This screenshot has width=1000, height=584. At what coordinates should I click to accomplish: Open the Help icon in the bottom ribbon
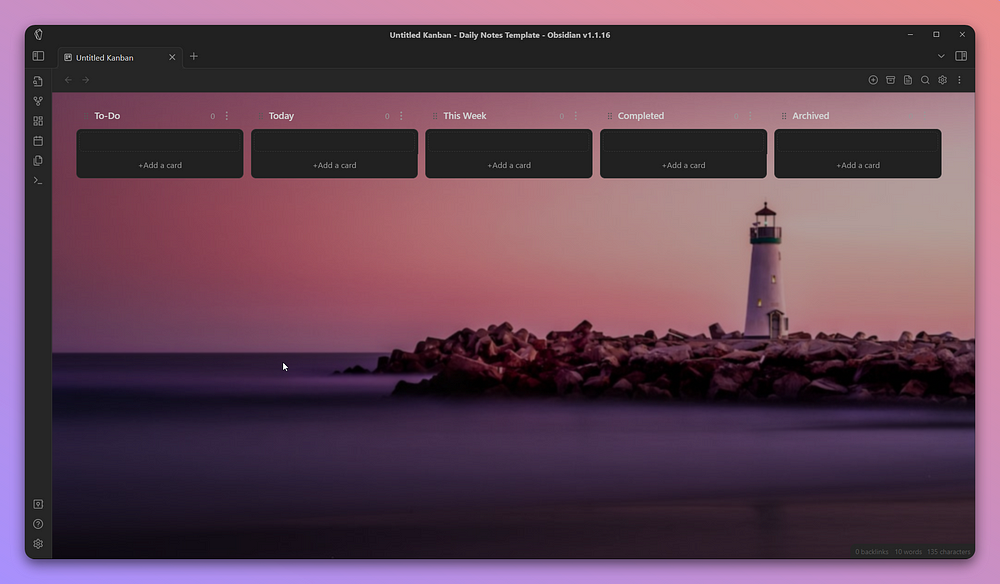[37, 523]
